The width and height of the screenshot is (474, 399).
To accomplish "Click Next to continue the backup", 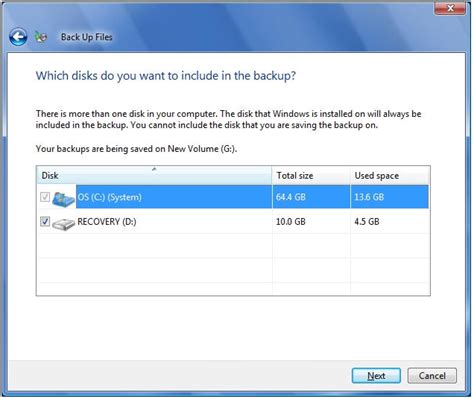I will click(x=376, y=376).
